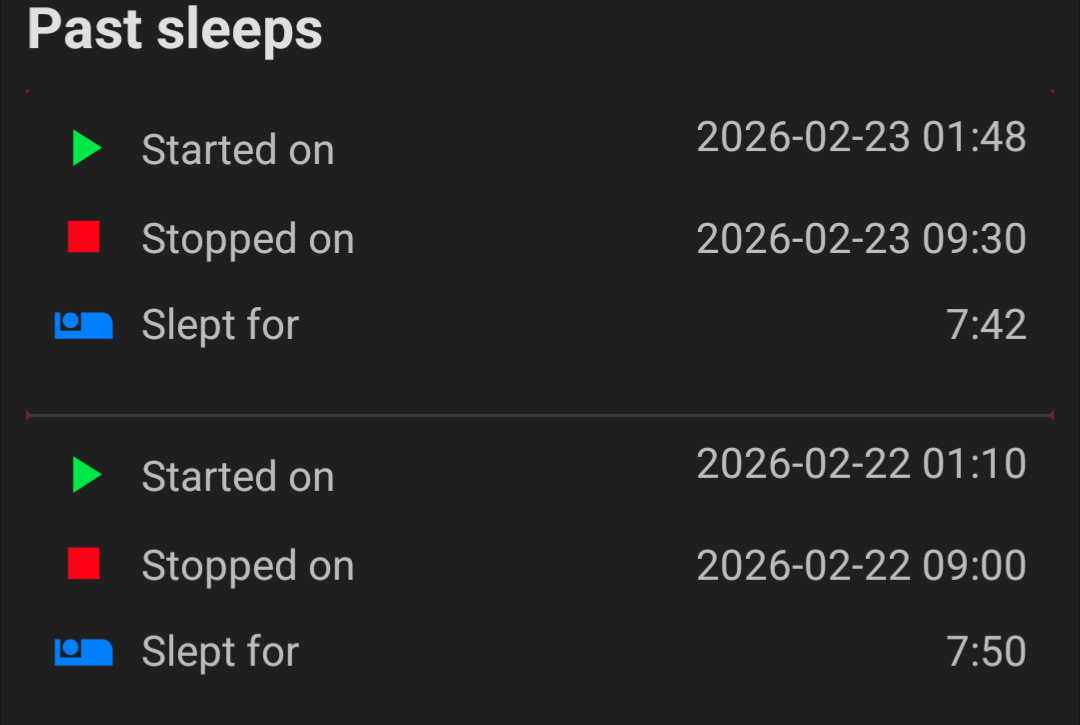Viewport: 1080px width, 725px height.
Task: Select "Stopped on" label of Feb 23 entry
Action: pyautogui.click(x=248, y=239)
